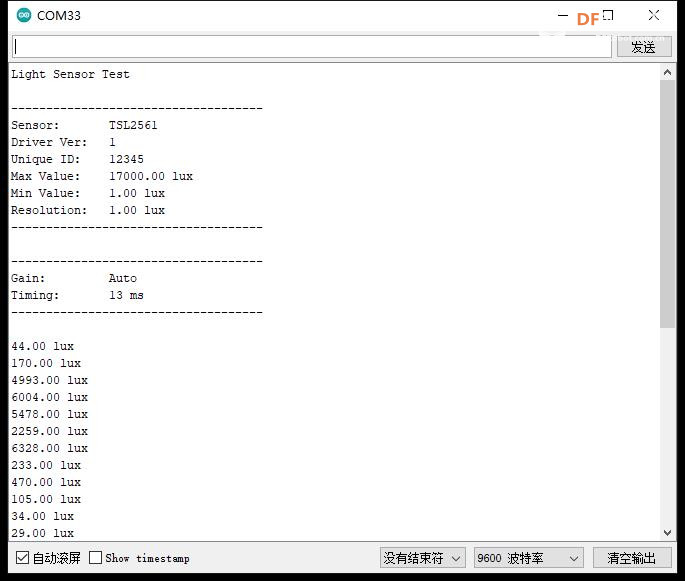The width and height of the screenshot is (685, 581).
Task: Click the '6004.00 lux' reading
Action: tap(49, 398)
